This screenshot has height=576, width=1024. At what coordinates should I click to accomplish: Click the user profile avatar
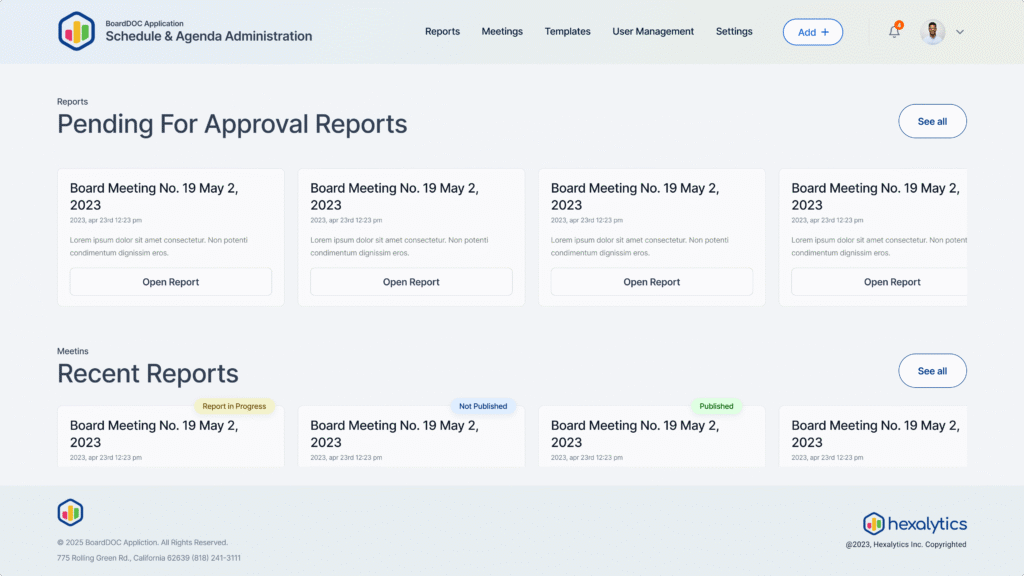point(932,32)
